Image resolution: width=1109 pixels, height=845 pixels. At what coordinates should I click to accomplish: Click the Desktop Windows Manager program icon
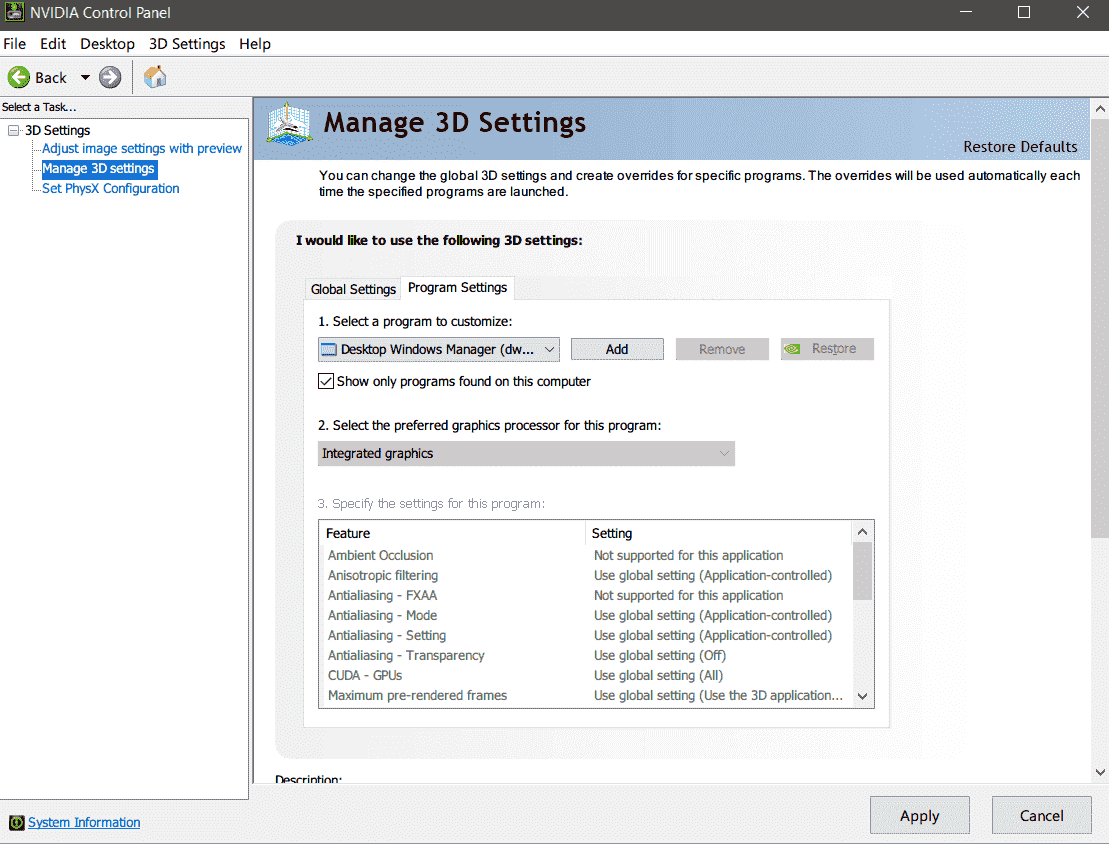pos(329,349)
